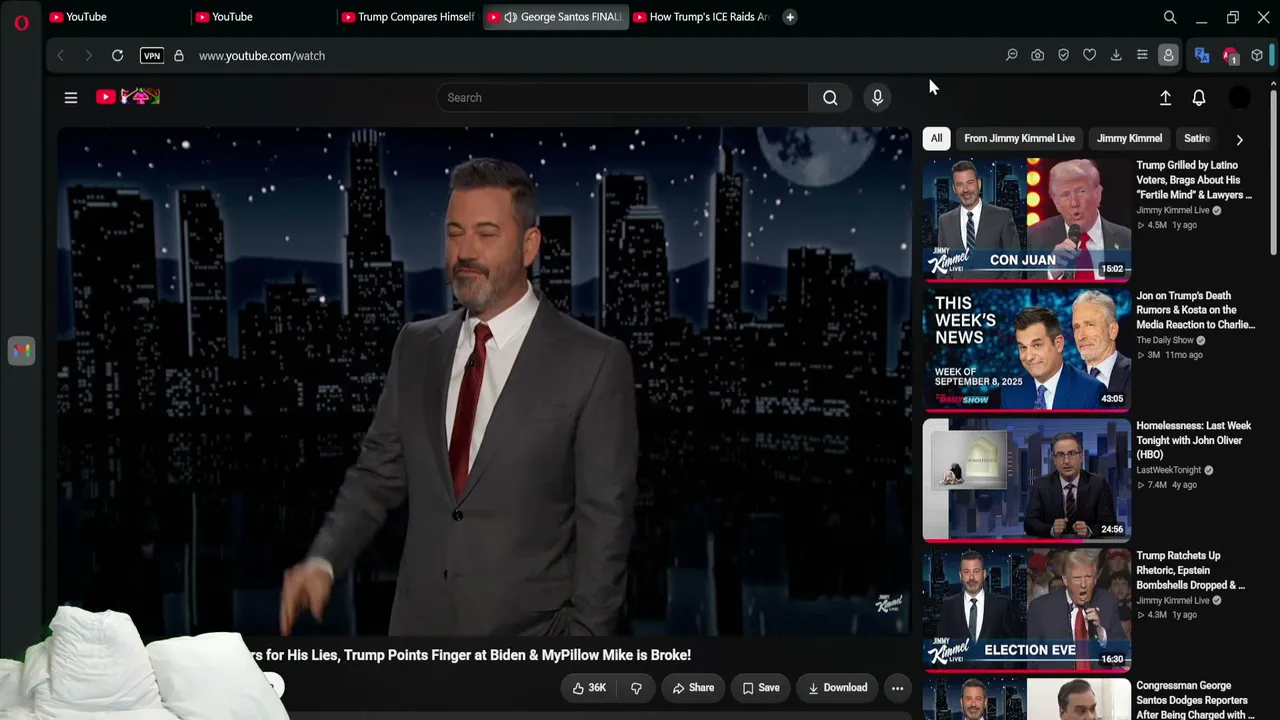Open a new browser tab
Viewport: 1280px width, 720px height.
pyautogui.click(x=790, y=17)
